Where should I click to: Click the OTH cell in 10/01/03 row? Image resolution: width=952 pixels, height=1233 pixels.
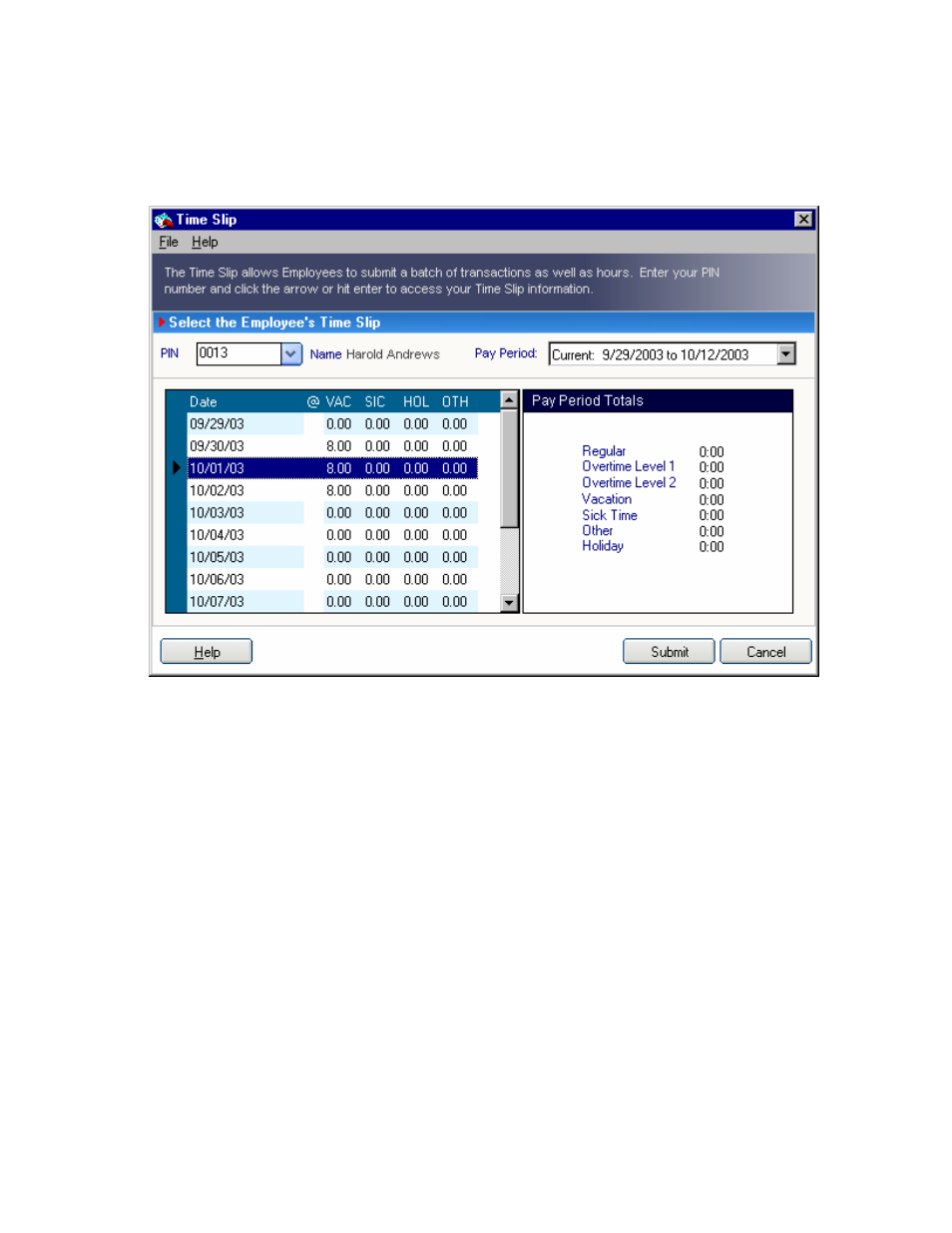pos(455,468)
